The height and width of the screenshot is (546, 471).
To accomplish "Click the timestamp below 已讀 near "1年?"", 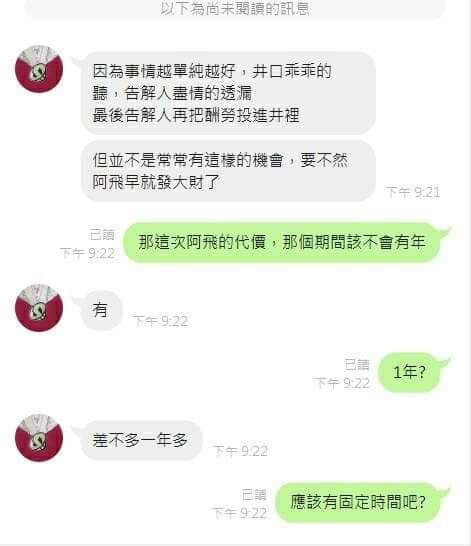I will point(342,383).
